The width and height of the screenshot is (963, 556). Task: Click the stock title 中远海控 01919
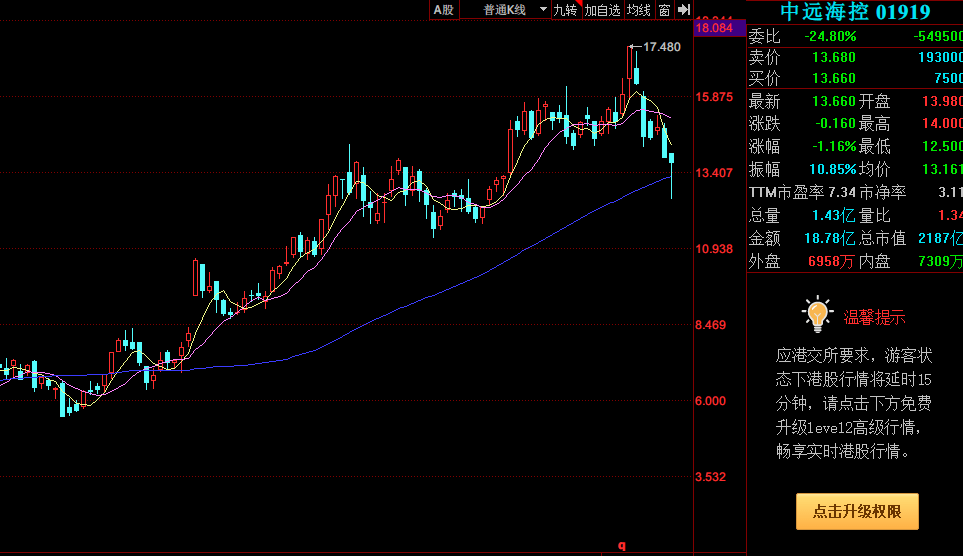pos(854,12)
